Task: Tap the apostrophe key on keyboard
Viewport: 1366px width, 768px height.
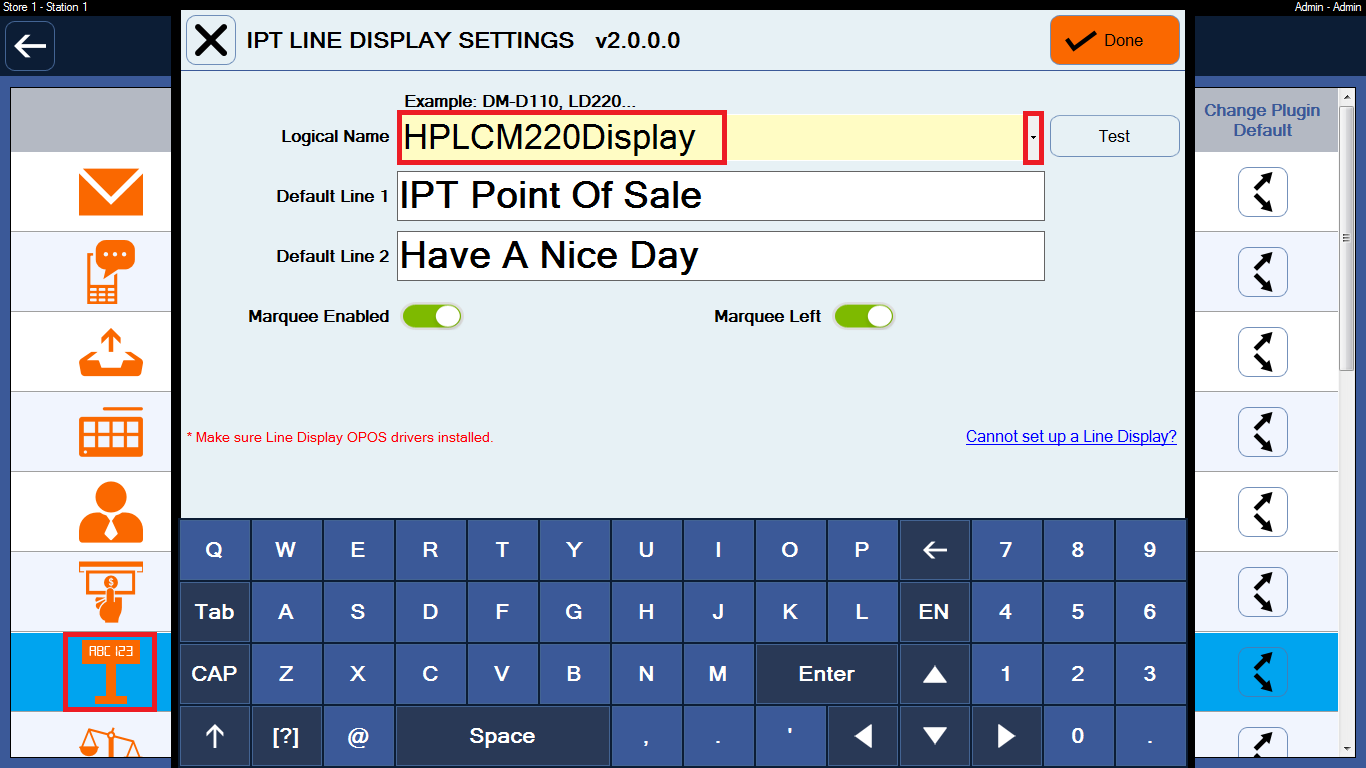Action: (790, 736)
